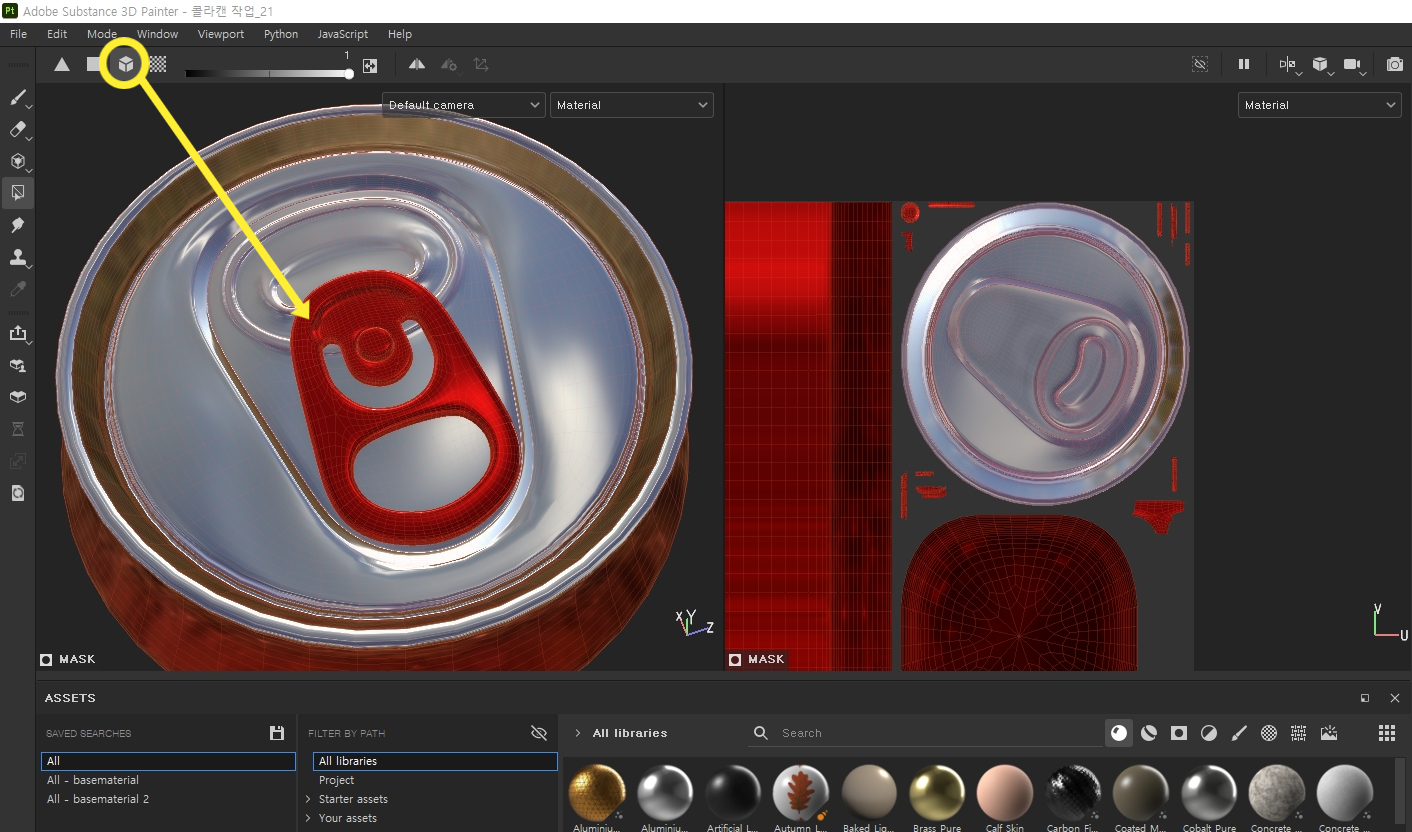This screenshot has width=1412, height=832.
Task: Open the Window menu
Action: point(158,34)
